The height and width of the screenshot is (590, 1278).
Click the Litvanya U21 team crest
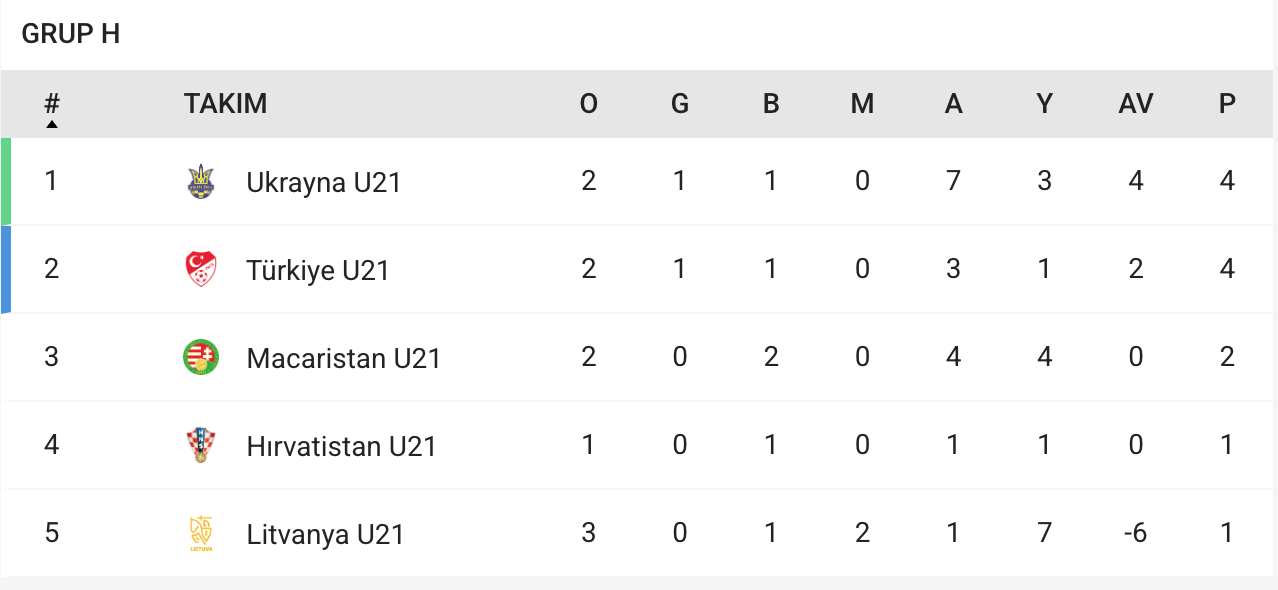tap(201, 533)
